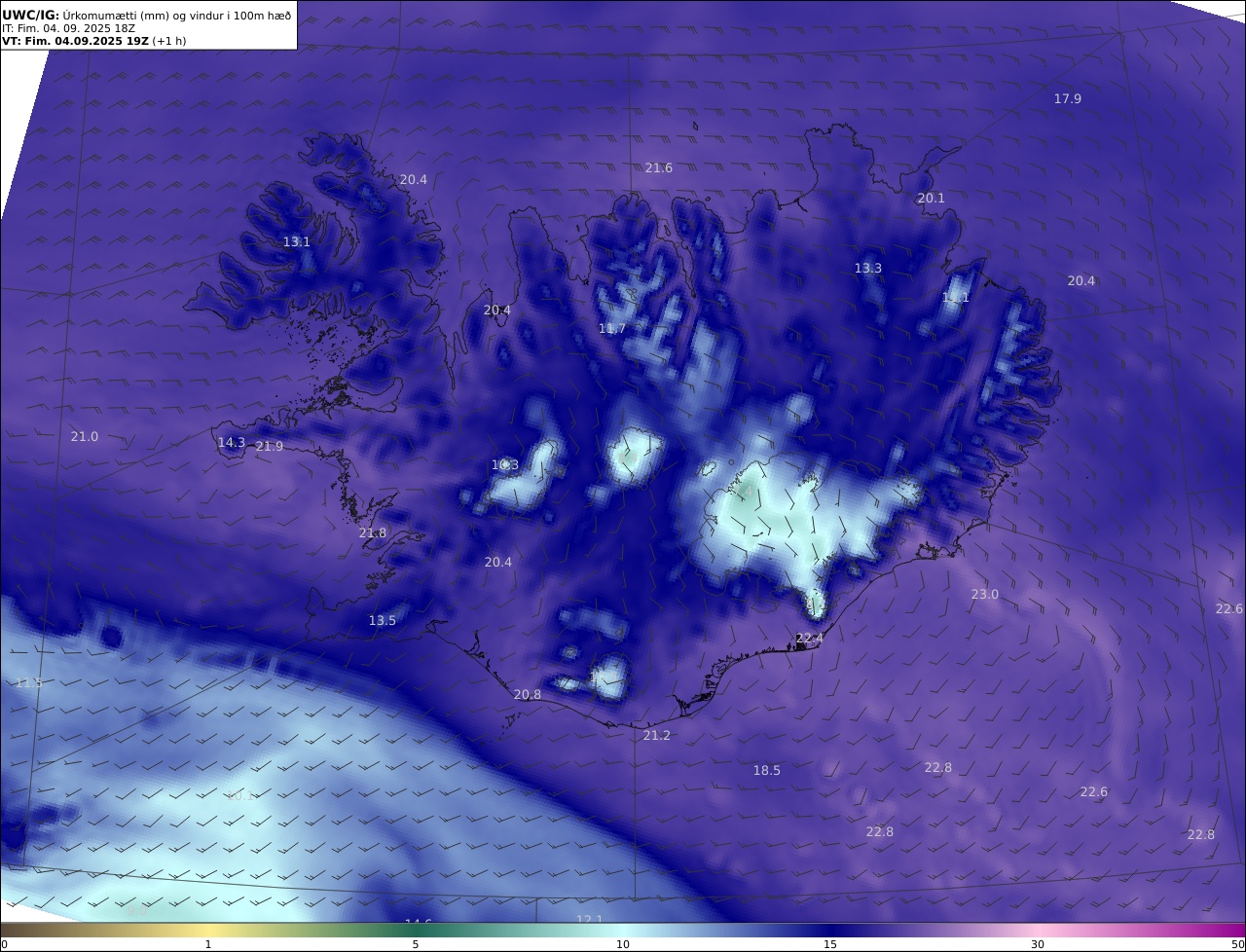Click the 'IT: Fim. 04. 09. 2025 18Z' line
Image resolution: width=1246 pixels, height=952 pixels.
[69, 28]
